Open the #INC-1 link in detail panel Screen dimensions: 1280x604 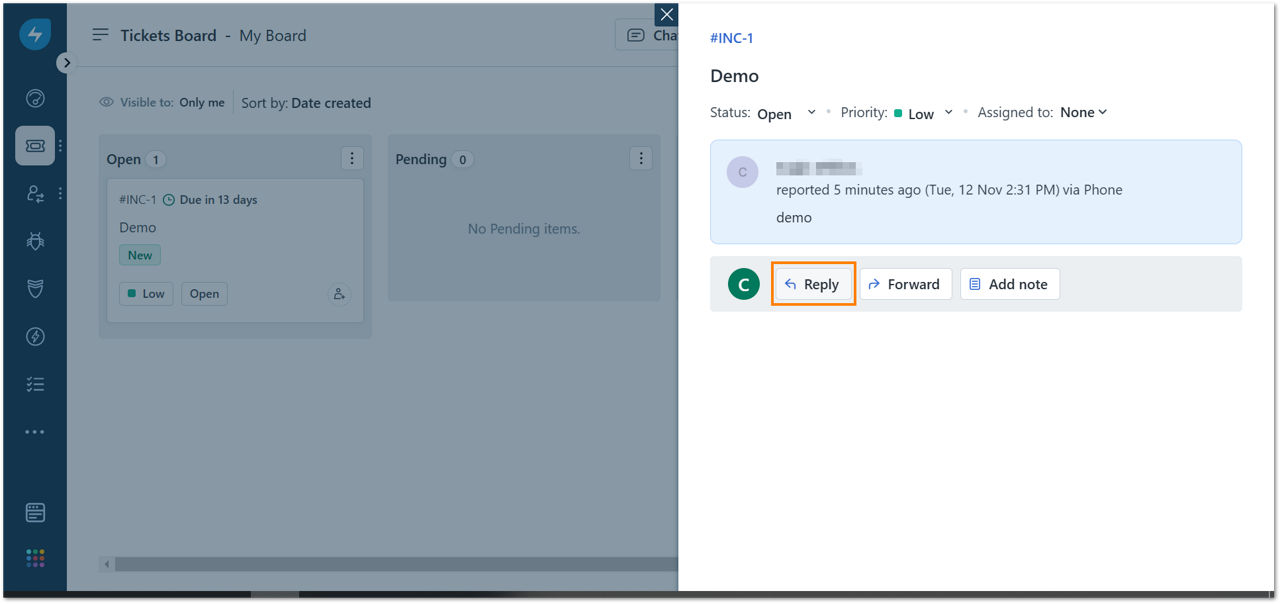(732, 38)
